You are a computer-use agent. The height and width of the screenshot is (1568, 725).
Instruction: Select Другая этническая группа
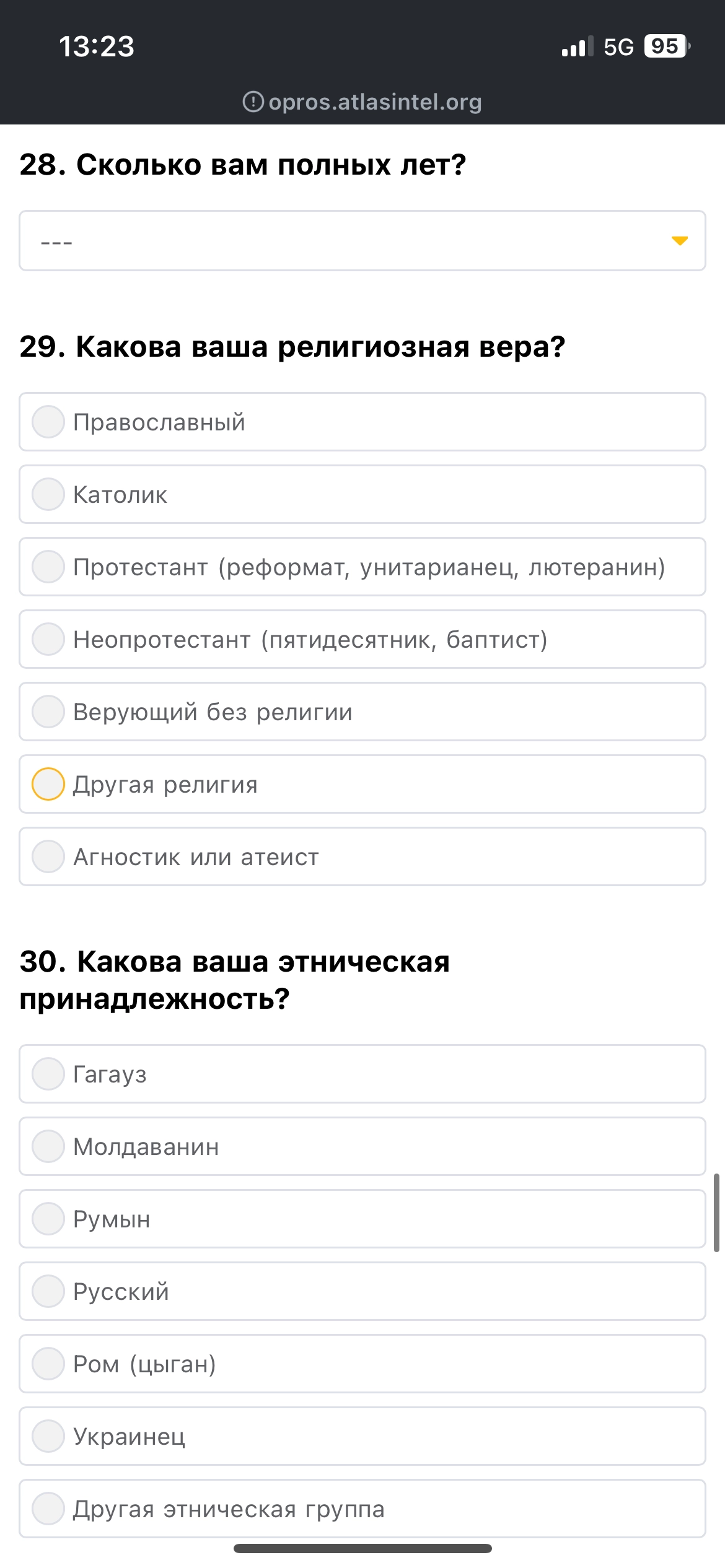(362, 1509)
